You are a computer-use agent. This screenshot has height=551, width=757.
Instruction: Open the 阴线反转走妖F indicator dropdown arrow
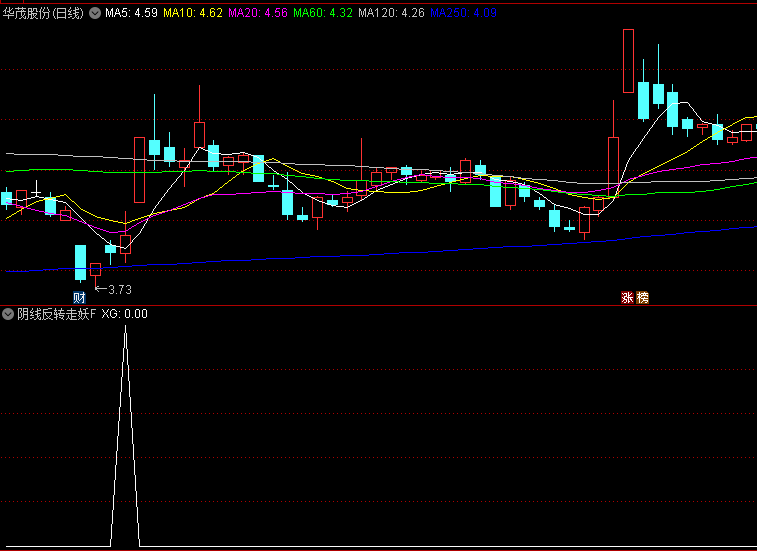pyautogui.click(x=9, y=314)
